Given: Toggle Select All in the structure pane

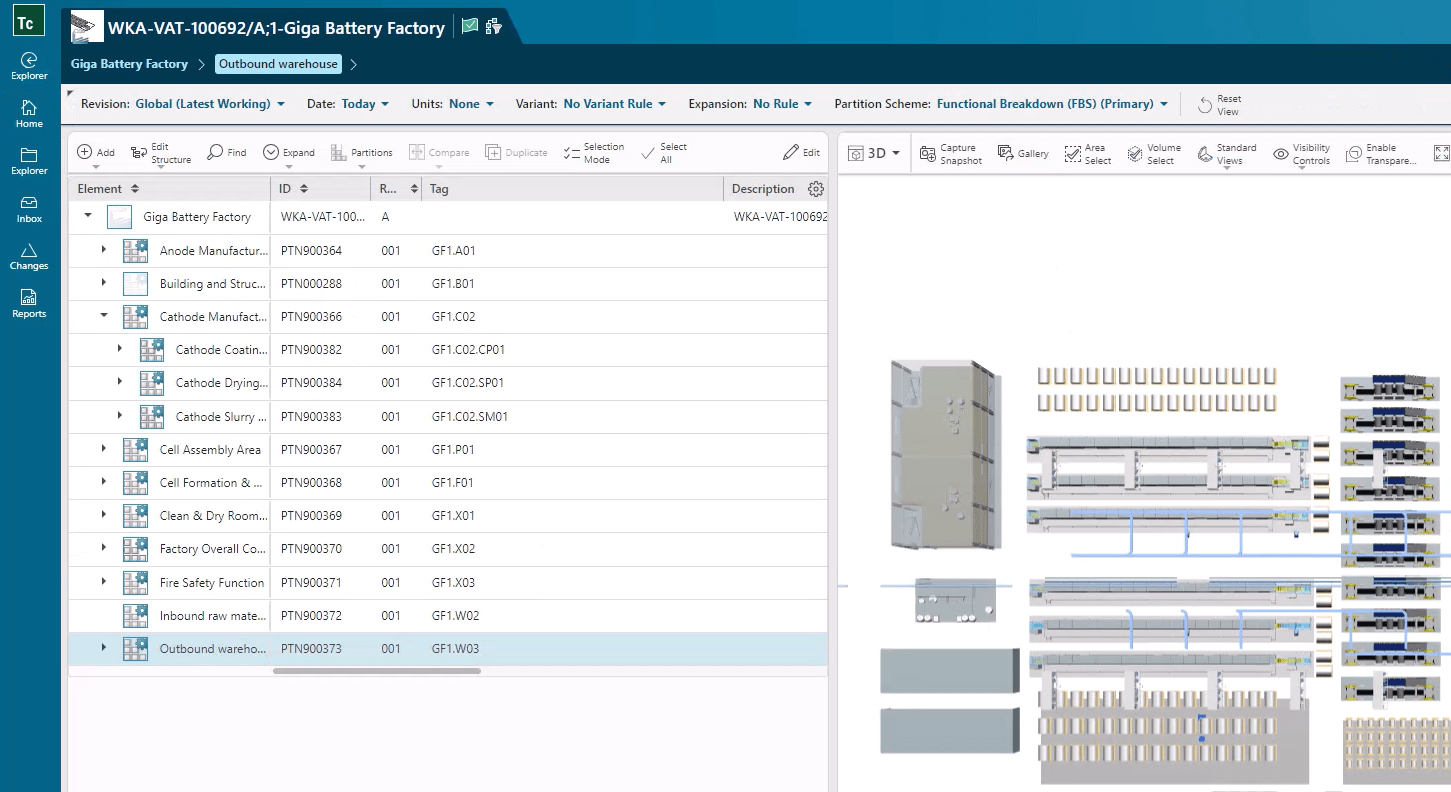Looking at the screenshot, I should [x=662, y=151].
